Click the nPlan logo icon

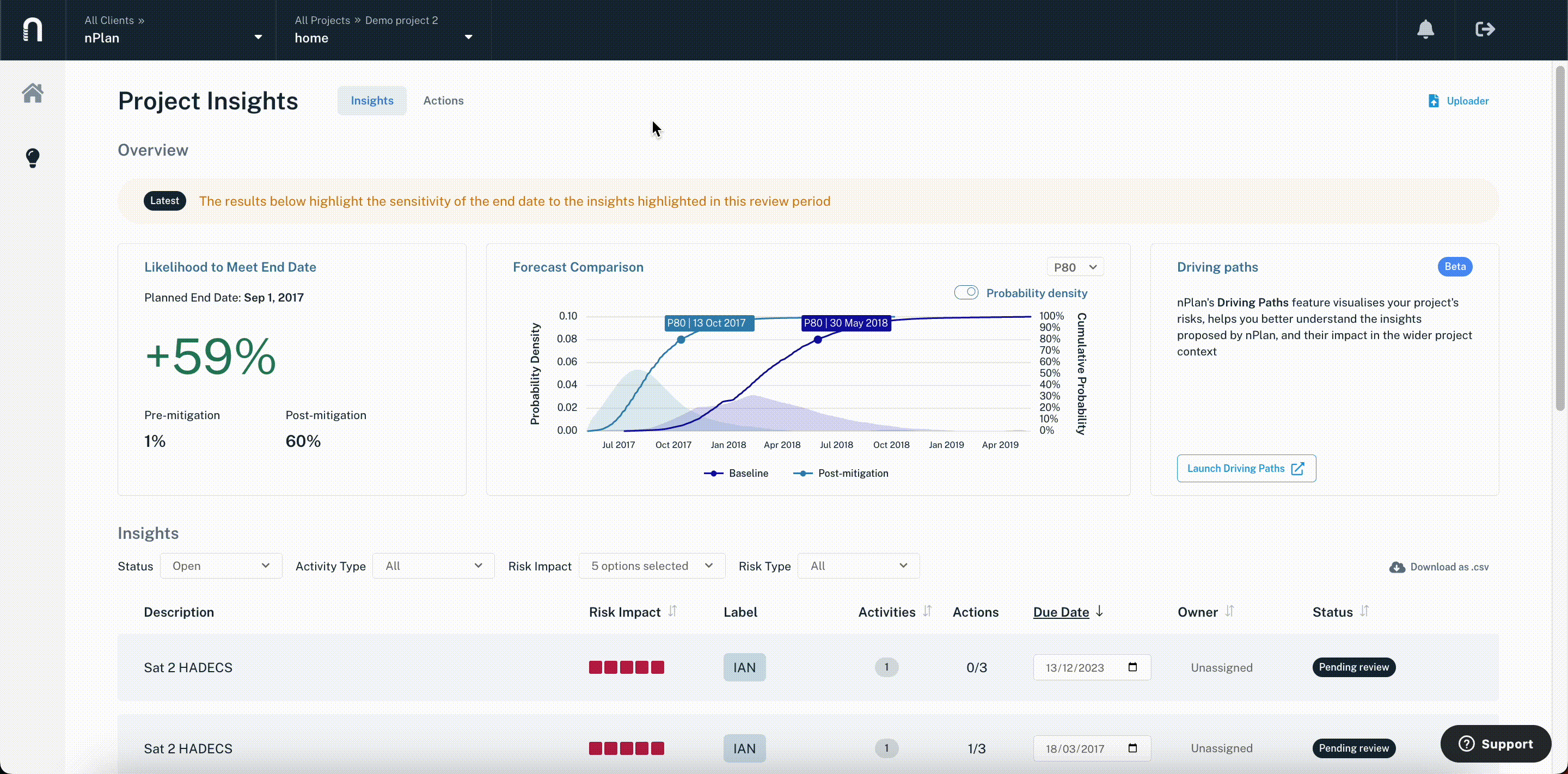[x=32, y=29]
